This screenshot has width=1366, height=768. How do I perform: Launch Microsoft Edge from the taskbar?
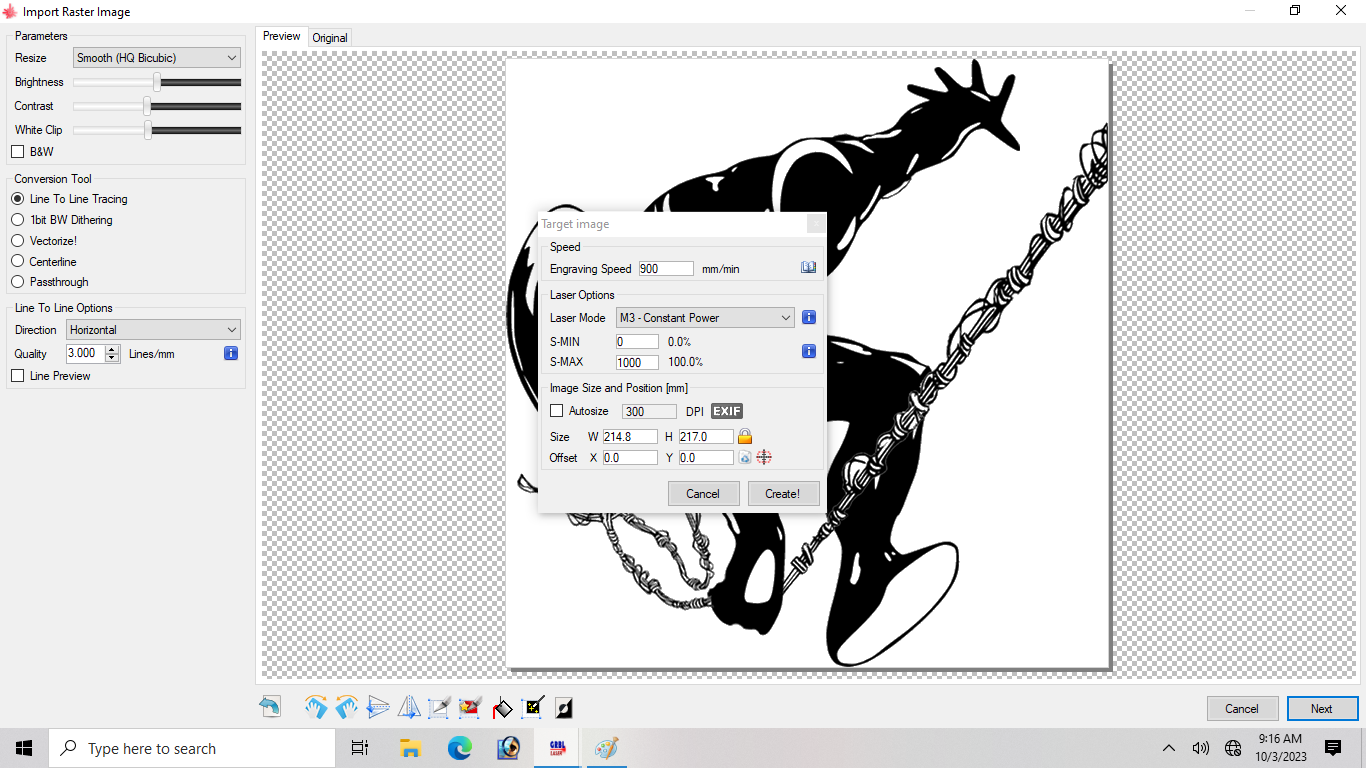click(x=459, y=748)
